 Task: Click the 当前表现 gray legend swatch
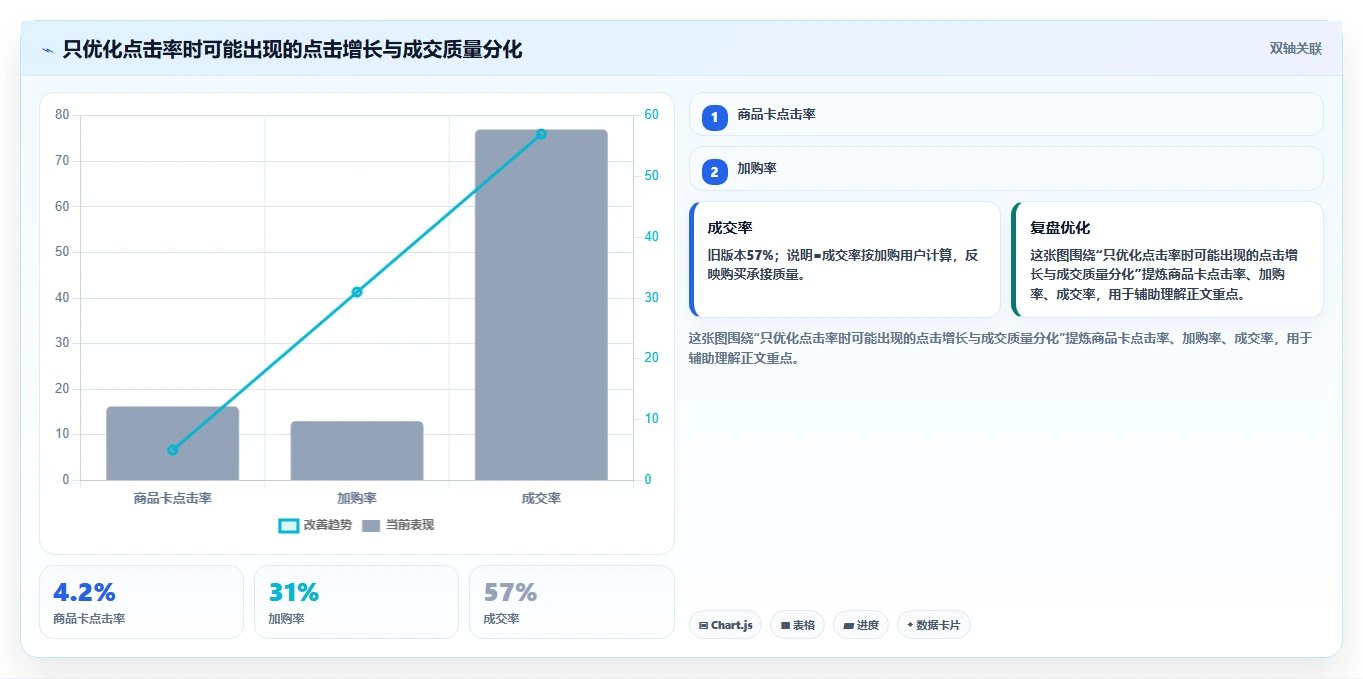tap(371, 525)
